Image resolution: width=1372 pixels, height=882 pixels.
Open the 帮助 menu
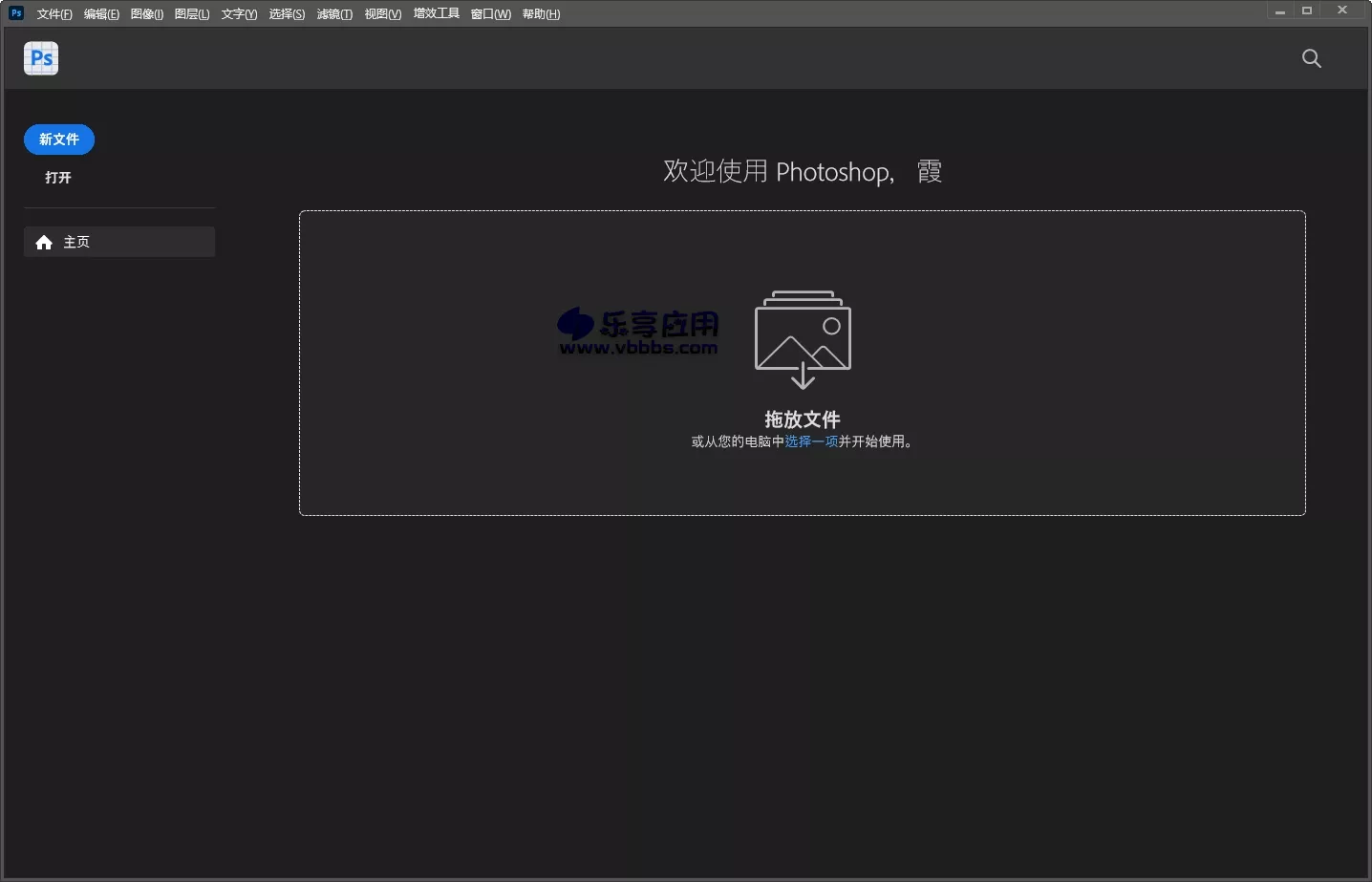coord(541,13)
